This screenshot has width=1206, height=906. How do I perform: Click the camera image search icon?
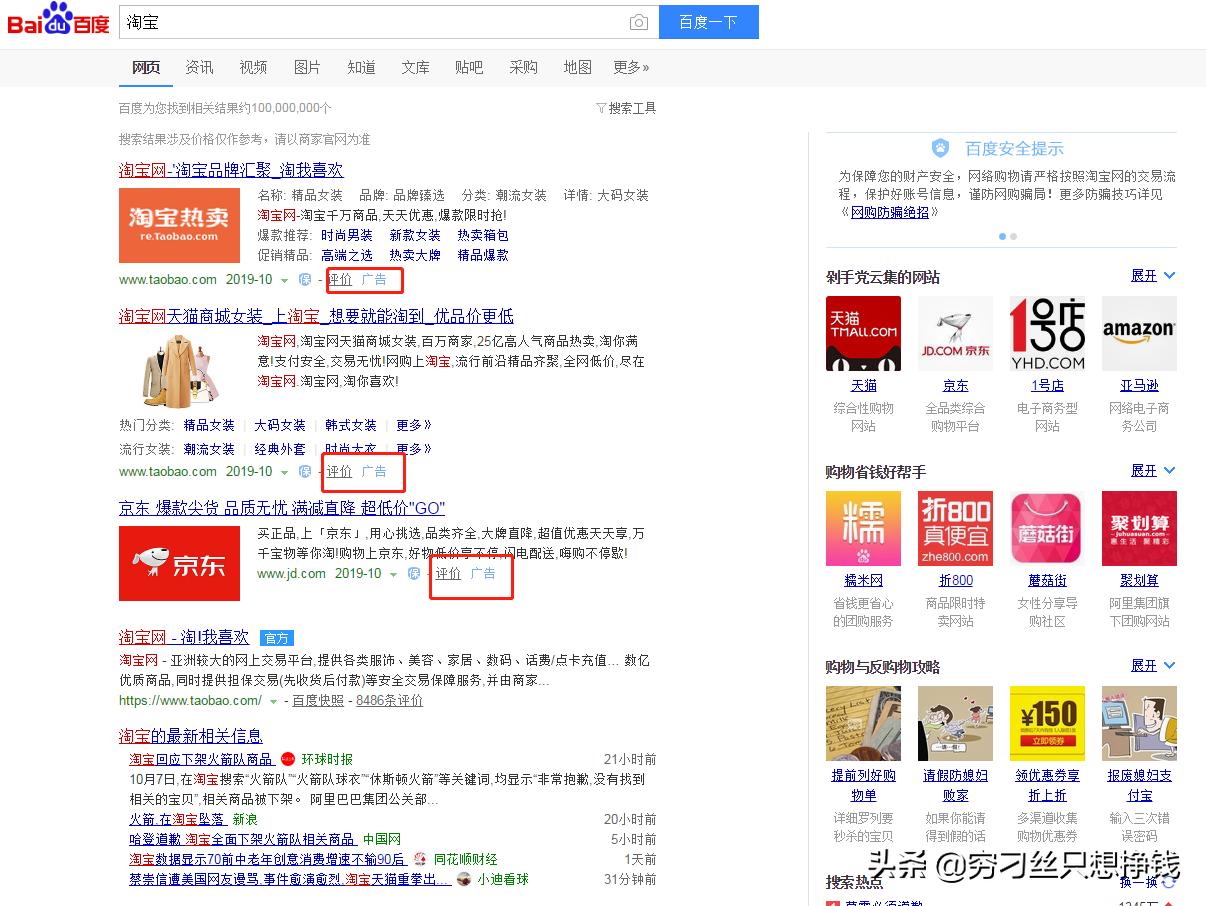(638, 23)
